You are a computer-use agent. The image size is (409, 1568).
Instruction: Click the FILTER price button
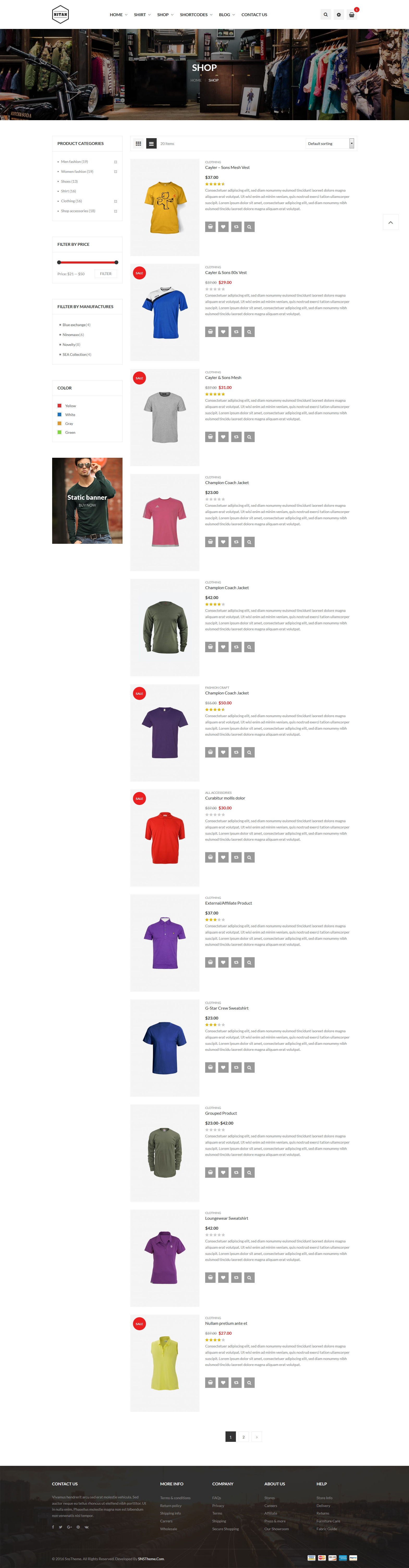coord(106,274)
